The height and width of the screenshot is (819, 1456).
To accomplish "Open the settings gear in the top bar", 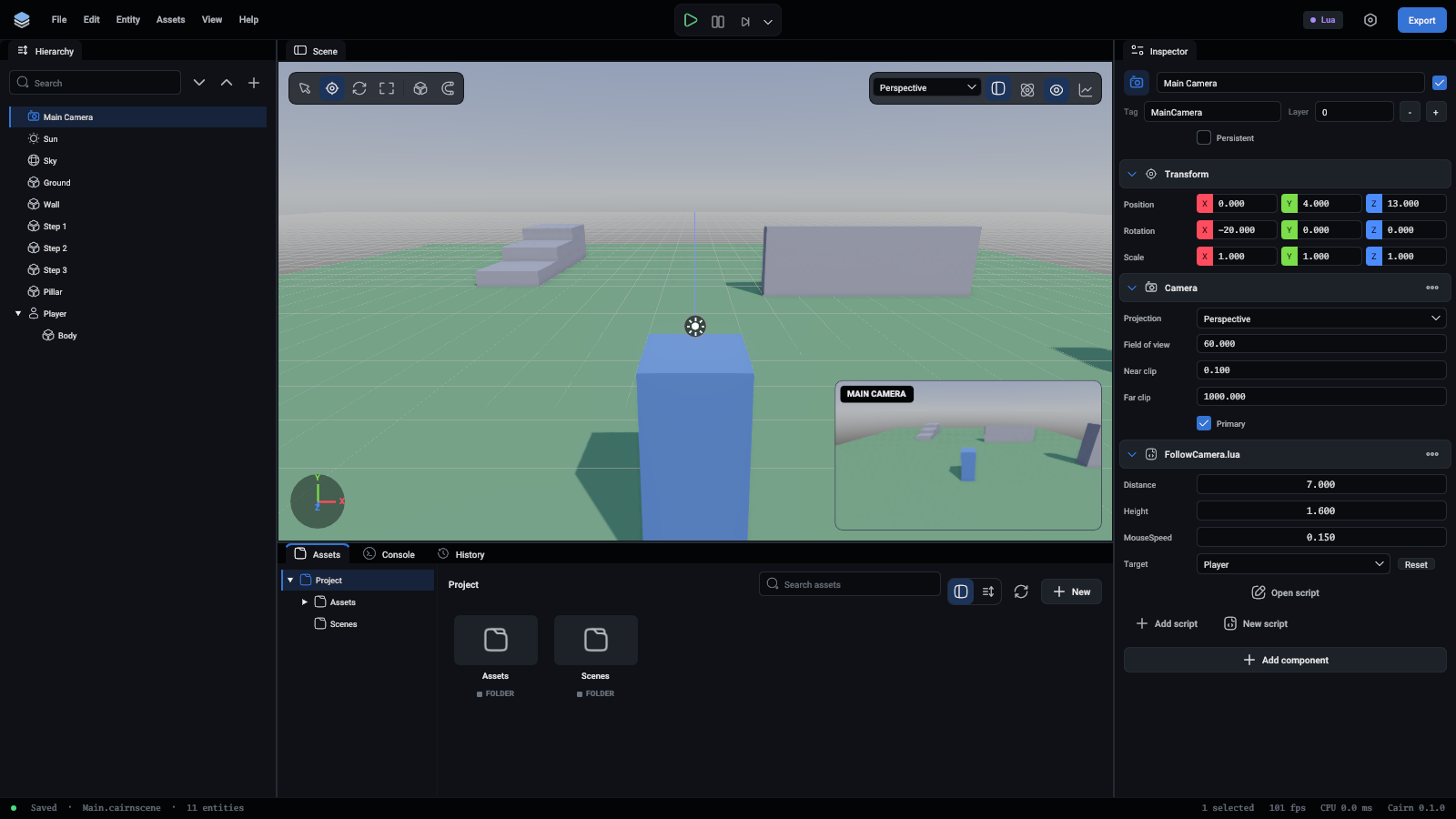I will click(x=1370, y=20).
